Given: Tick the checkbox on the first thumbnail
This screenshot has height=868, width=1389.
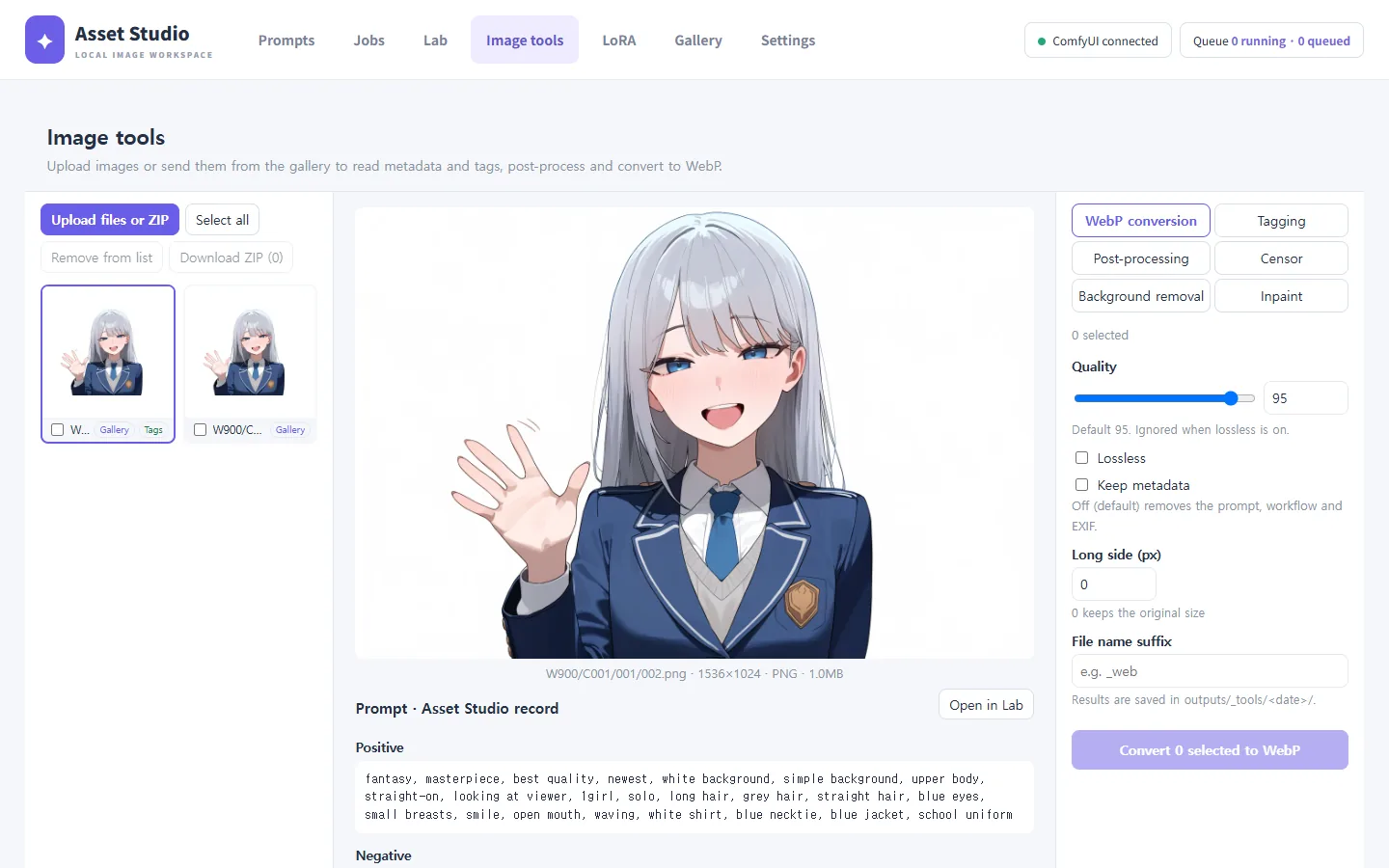Looking at the screenshot, I should click(x=58, y=430).
